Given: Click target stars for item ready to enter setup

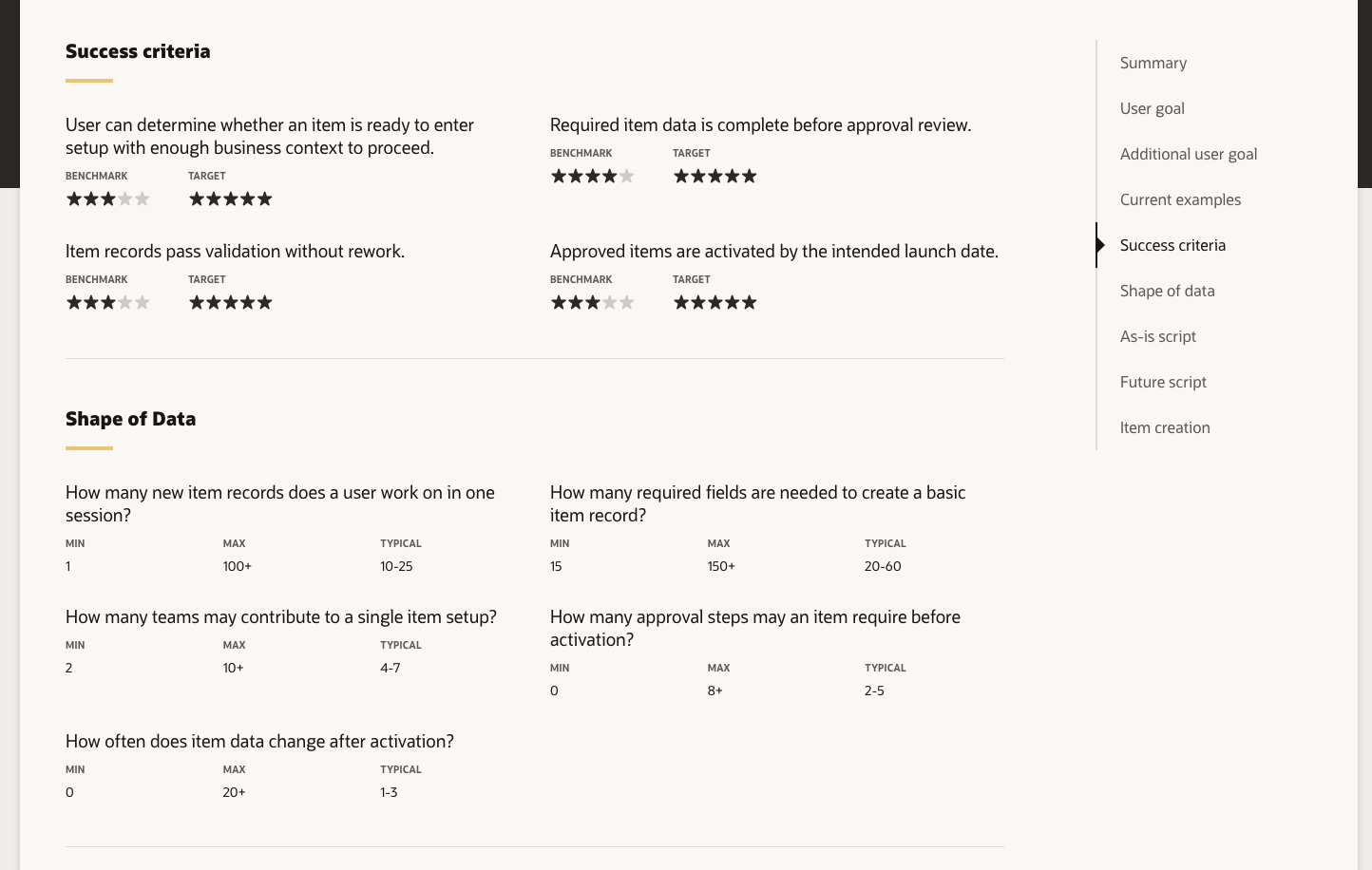Looking at the screenshot, I should point(230,199).
